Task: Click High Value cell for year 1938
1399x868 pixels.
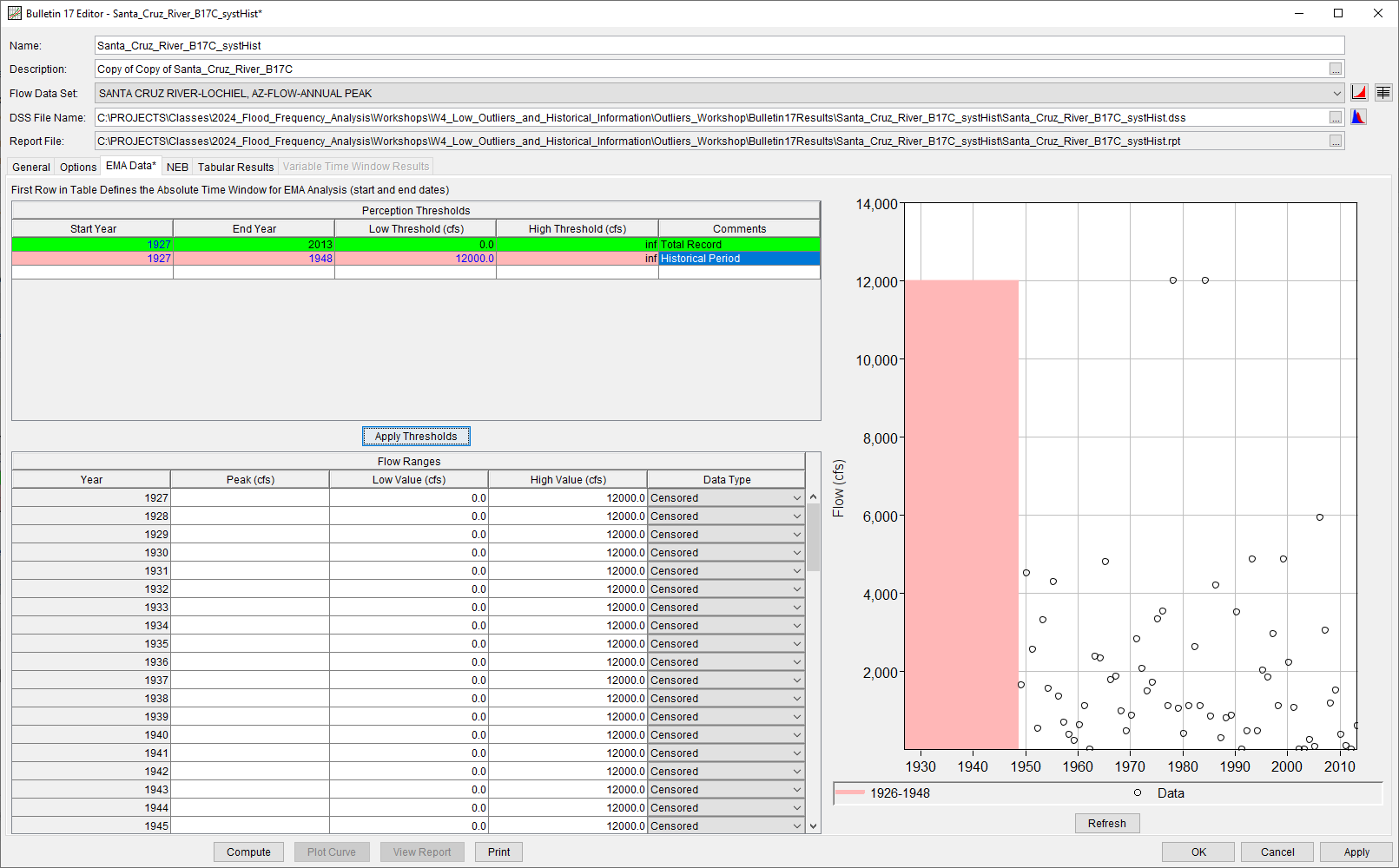Action: (x=568, y=699)
